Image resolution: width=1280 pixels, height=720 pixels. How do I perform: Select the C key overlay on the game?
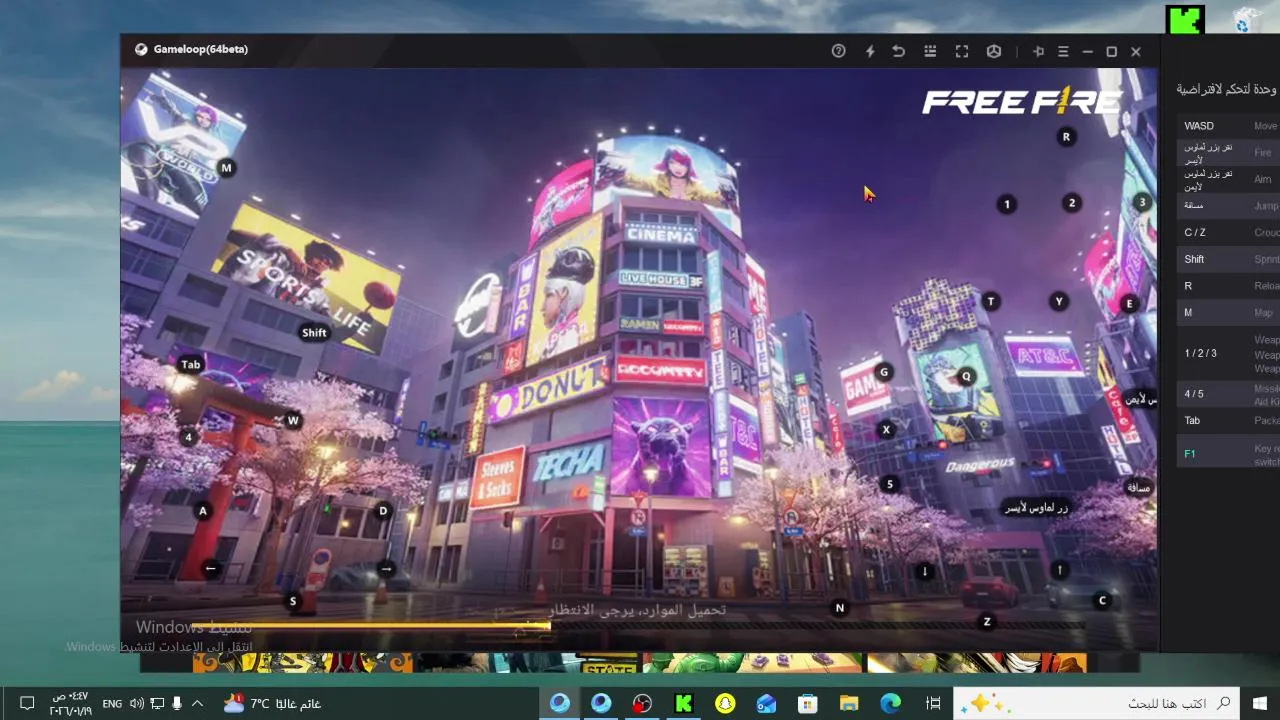click(x=1103, y=600)
